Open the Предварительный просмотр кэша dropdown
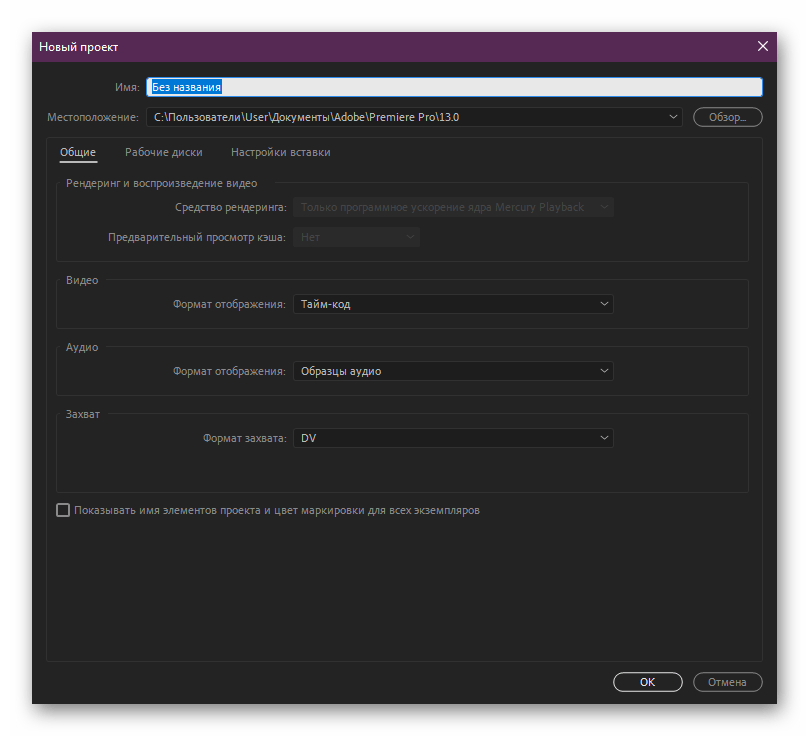Viewport: 809px width, 736px height. 356,237
